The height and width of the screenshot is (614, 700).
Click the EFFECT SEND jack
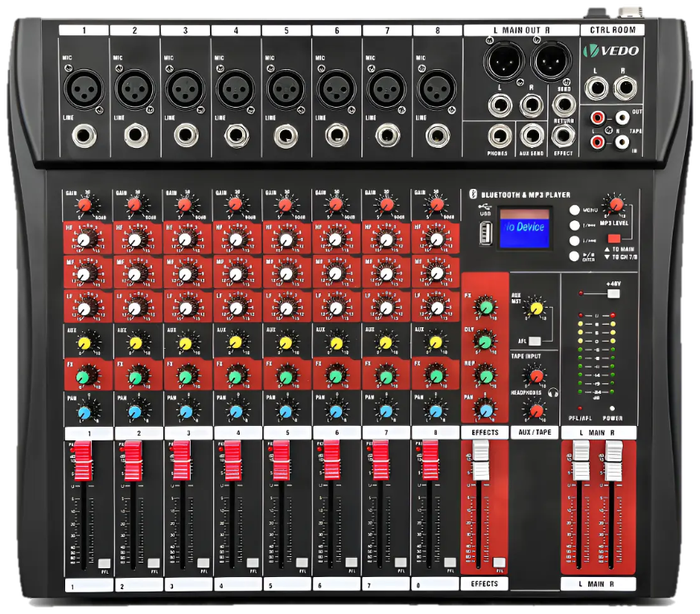click(564, 105)
